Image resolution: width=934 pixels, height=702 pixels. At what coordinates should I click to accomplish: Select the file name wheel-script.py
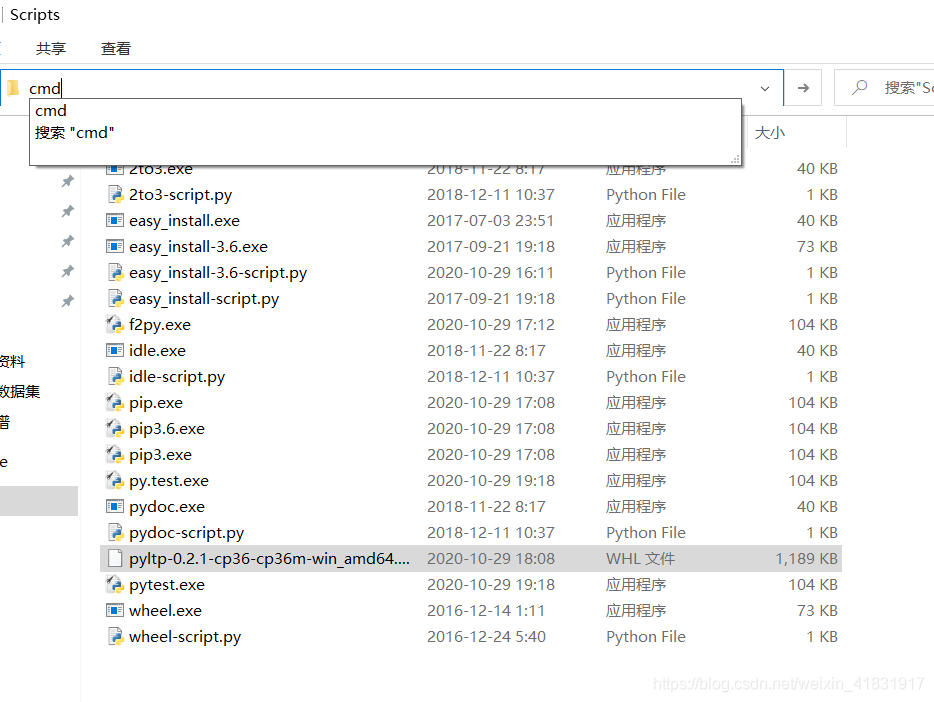[185, 637]
